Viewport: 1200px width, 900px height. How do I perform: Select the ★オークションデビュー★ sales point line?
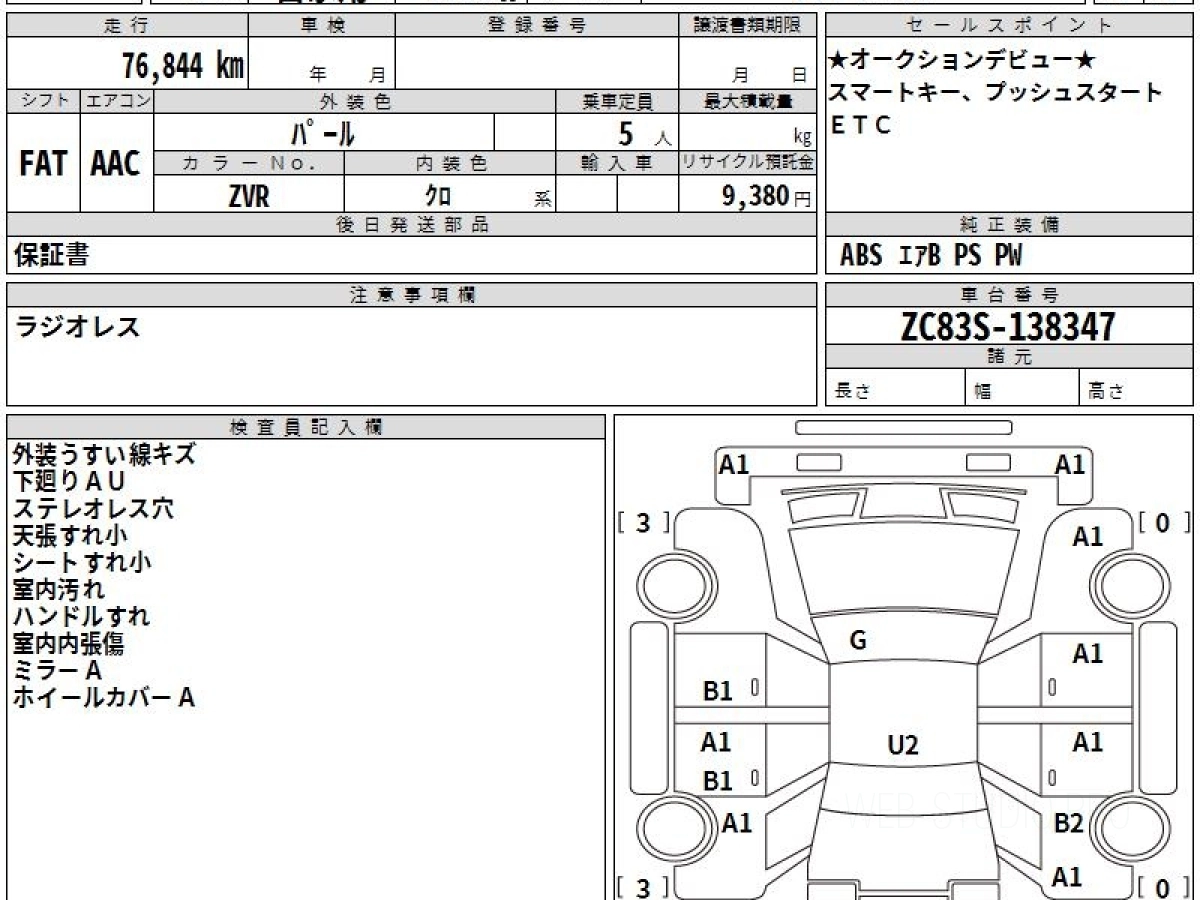962,60
